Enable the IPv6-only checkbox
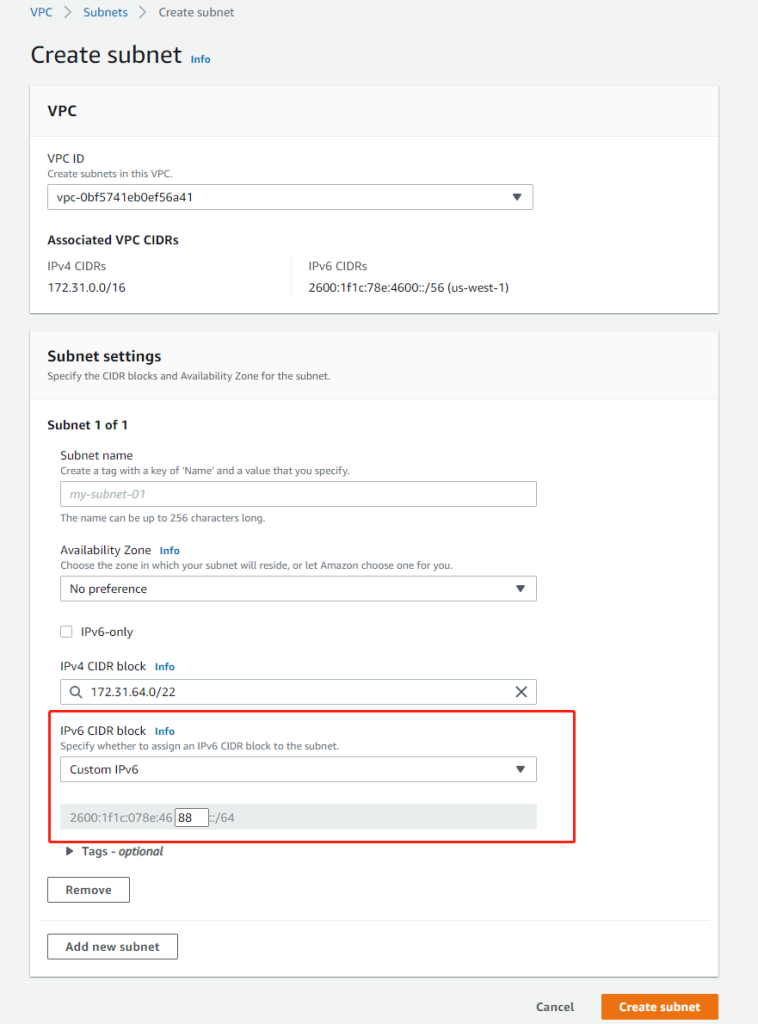Viewport: 758px width, 1024px height. pos(67,632)
